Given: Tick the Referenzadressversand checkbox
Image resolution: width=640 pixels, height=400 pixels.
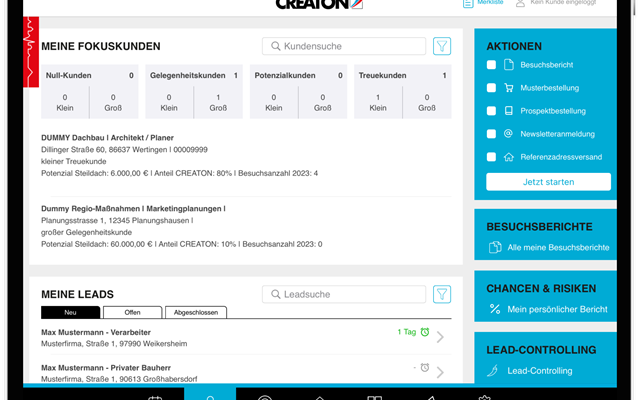Looking at the screenshot, I should (491, 157).
